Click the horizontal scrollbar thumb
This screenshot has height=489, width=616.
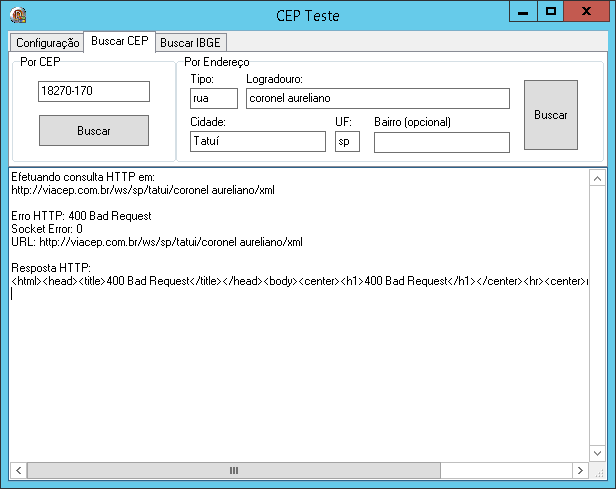click(x=234, y=470)
